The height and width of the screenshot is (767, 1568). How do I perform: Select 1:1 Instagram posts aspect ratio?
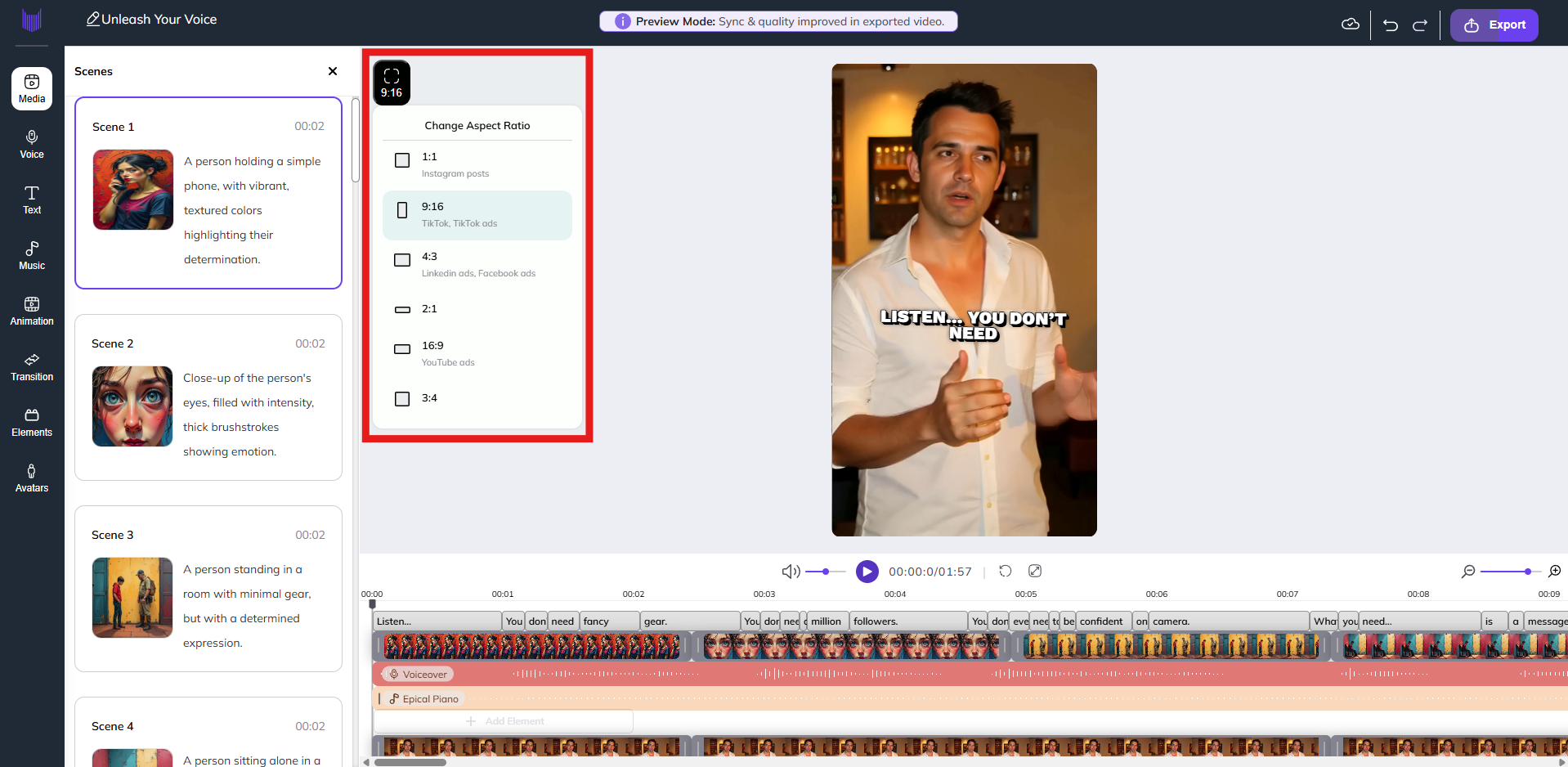[477, 165]
